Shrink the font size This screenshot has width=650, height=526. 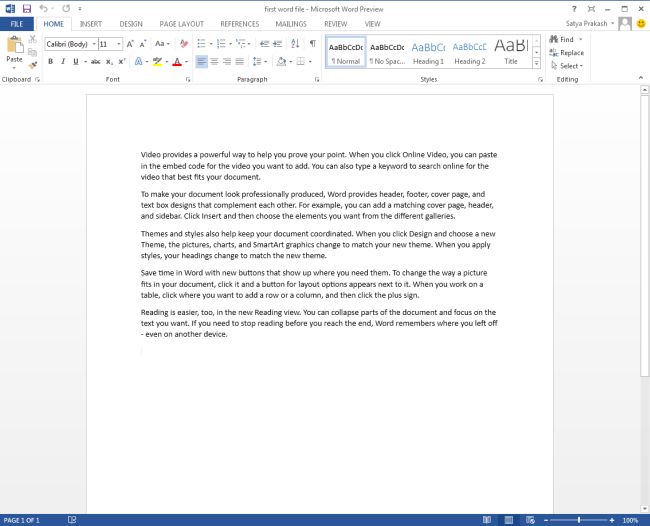click(143, 44)
